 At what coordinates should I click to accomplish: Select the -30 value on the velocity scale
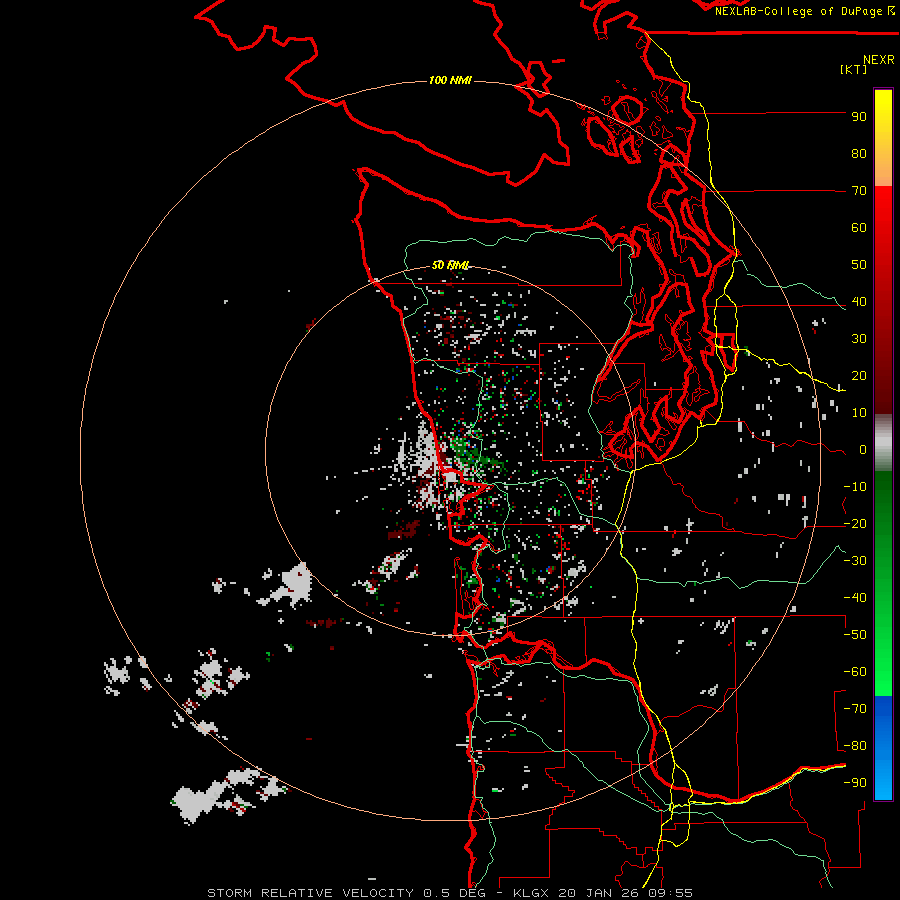[x=855, y=561]
